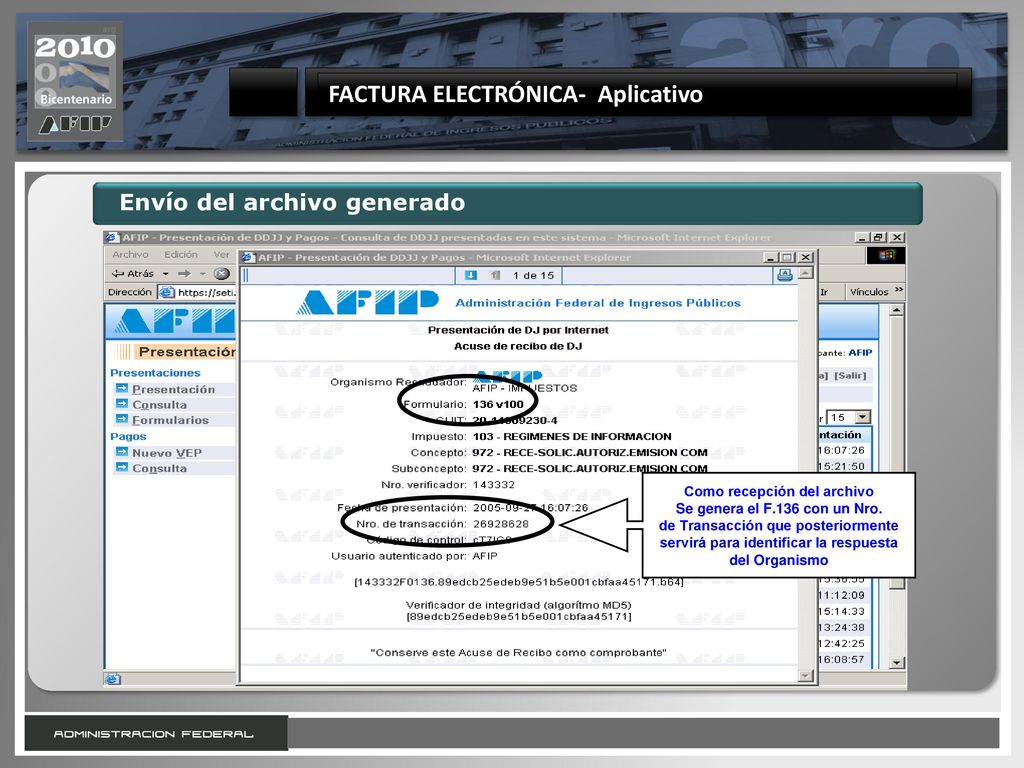The height and width of the screenshot is (768, 1024).
Task: Open the Atrás history dropdown arrow
Action: tap(166, 274)
